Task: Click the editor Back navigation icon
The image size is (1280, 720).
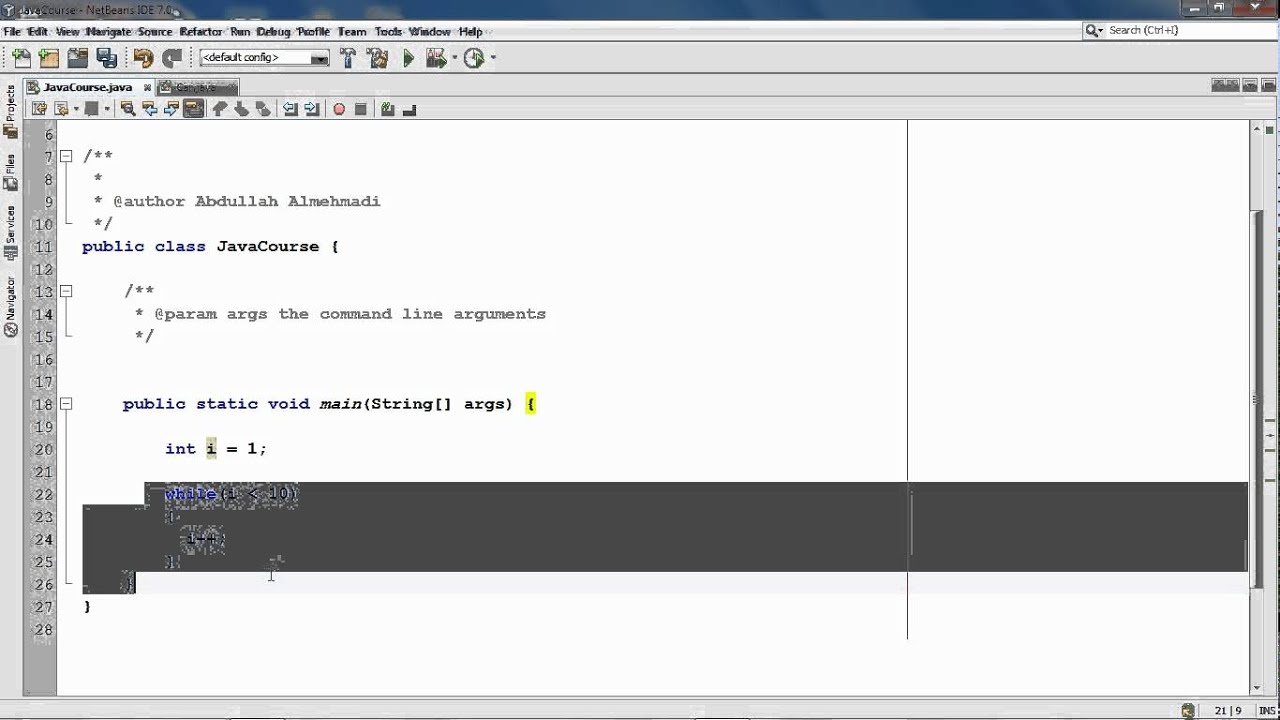Action: [61, 109]
